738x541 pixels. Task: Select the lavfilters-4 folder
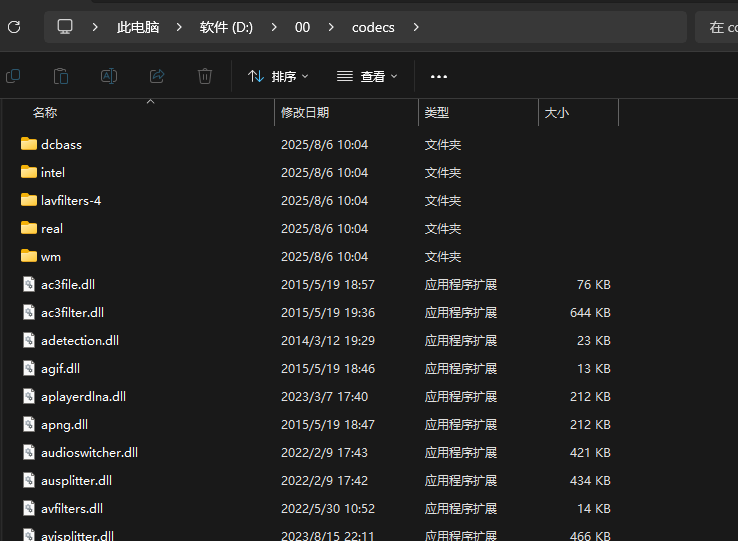(70, 200)
